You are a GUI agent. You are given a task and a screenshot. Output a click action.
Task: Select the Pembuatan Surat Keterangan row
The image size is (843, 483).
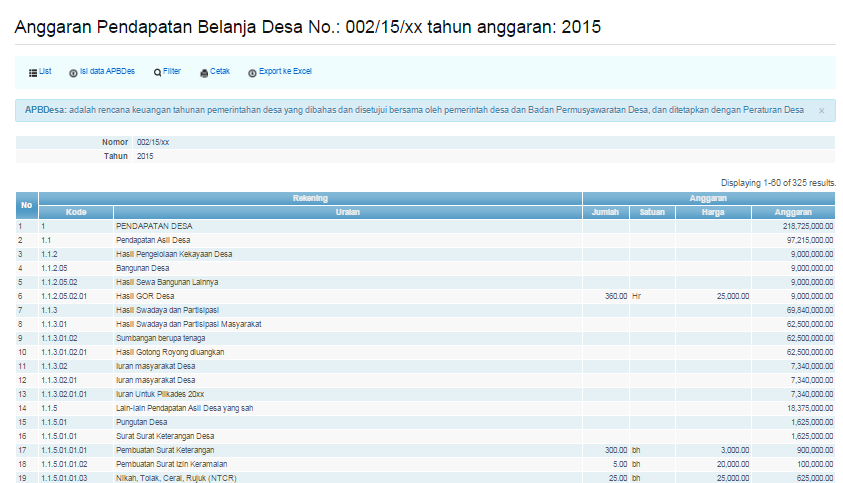171,451
